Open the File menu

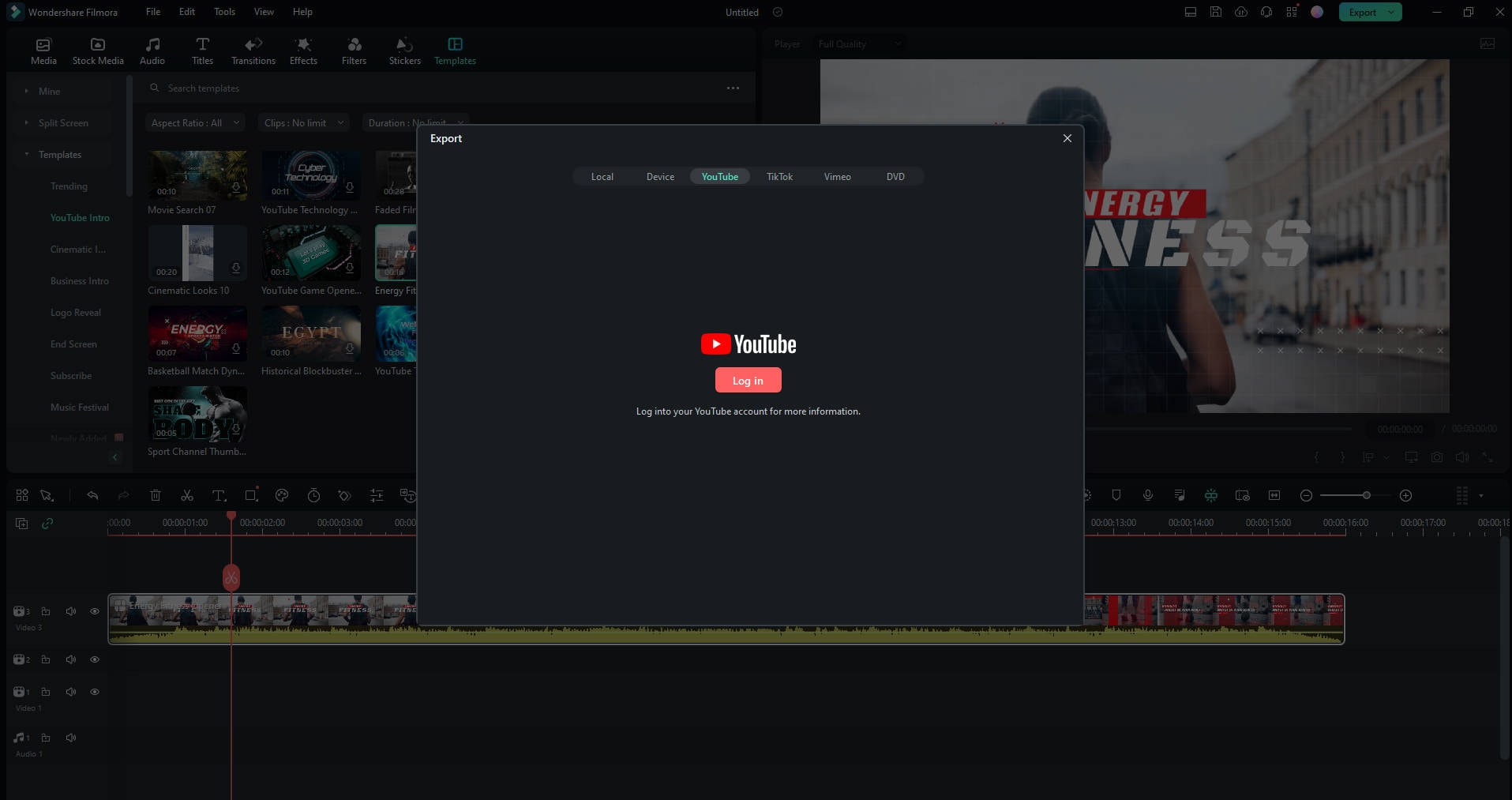[153, 12]
